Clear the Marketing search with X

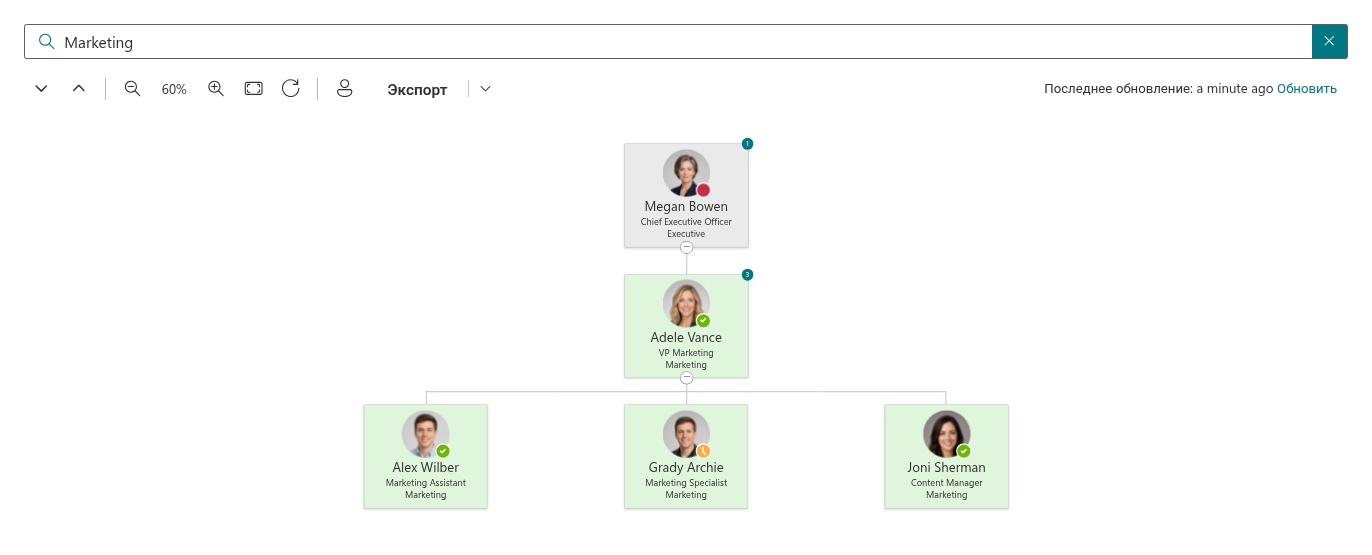click(x=1329, y=41)
